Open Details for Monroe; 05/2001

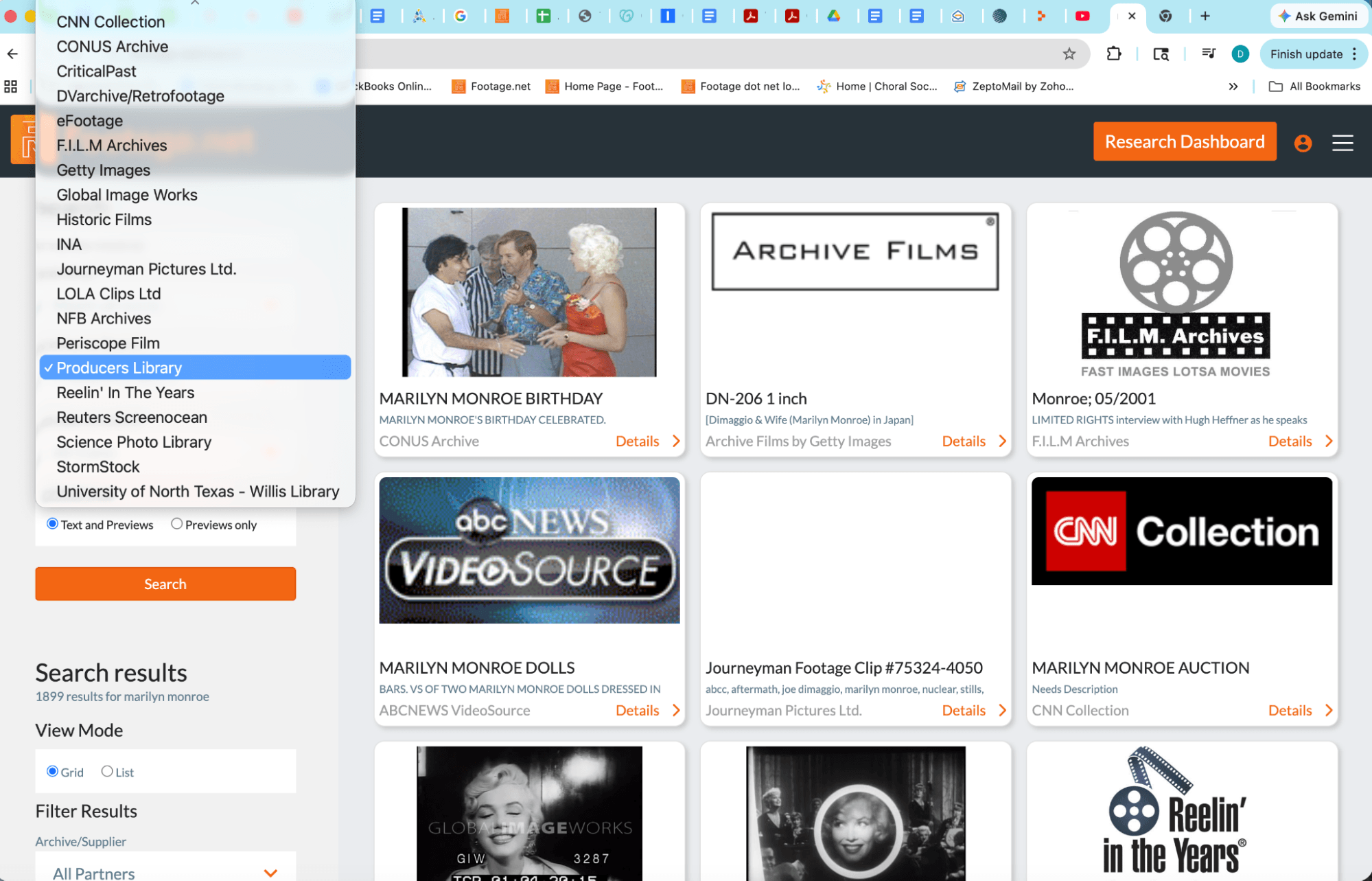pyautogui.click(x=1300, y=442)
